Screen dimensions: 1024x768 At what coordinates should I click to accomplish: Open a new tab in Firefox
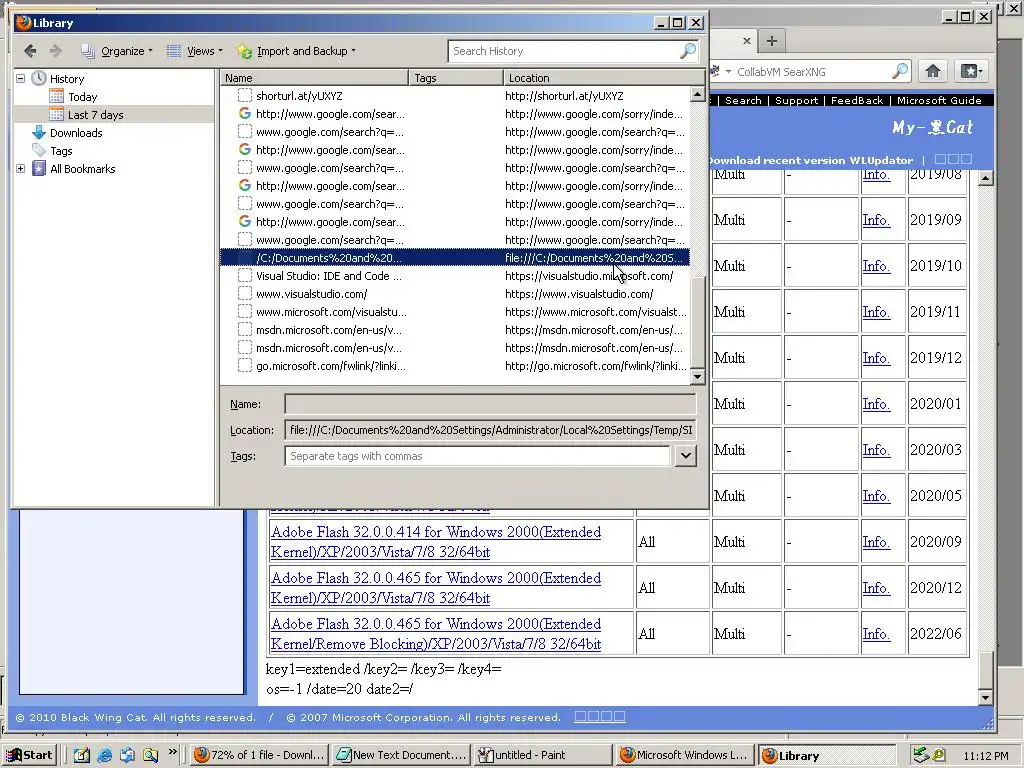coord(771,40)
